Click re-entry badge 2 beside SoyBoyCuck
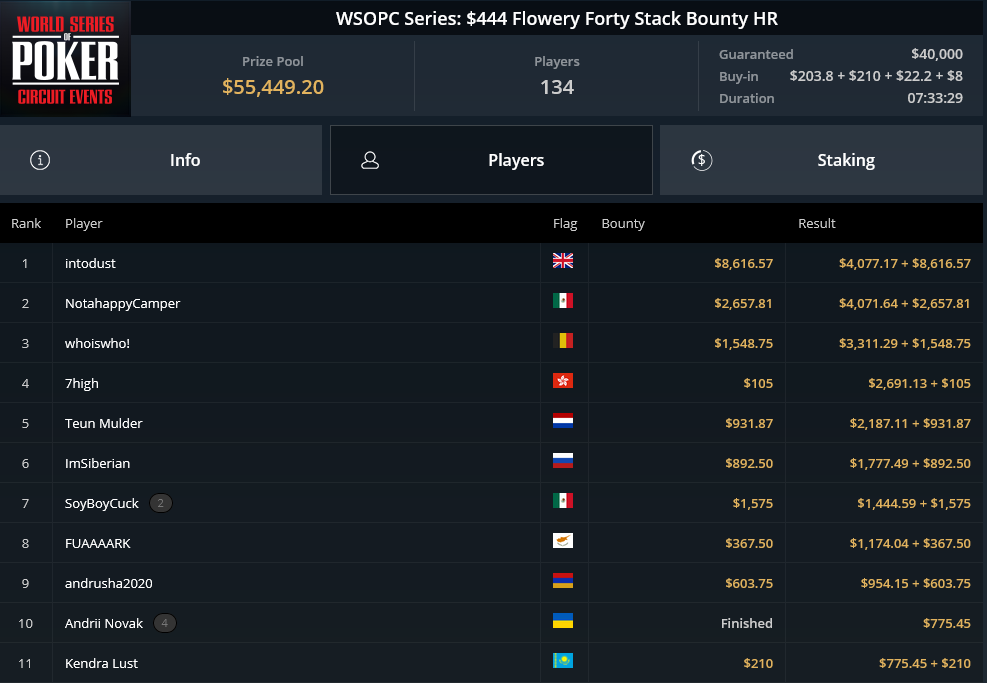The image size is (987, 683). (x=161, y=503)
